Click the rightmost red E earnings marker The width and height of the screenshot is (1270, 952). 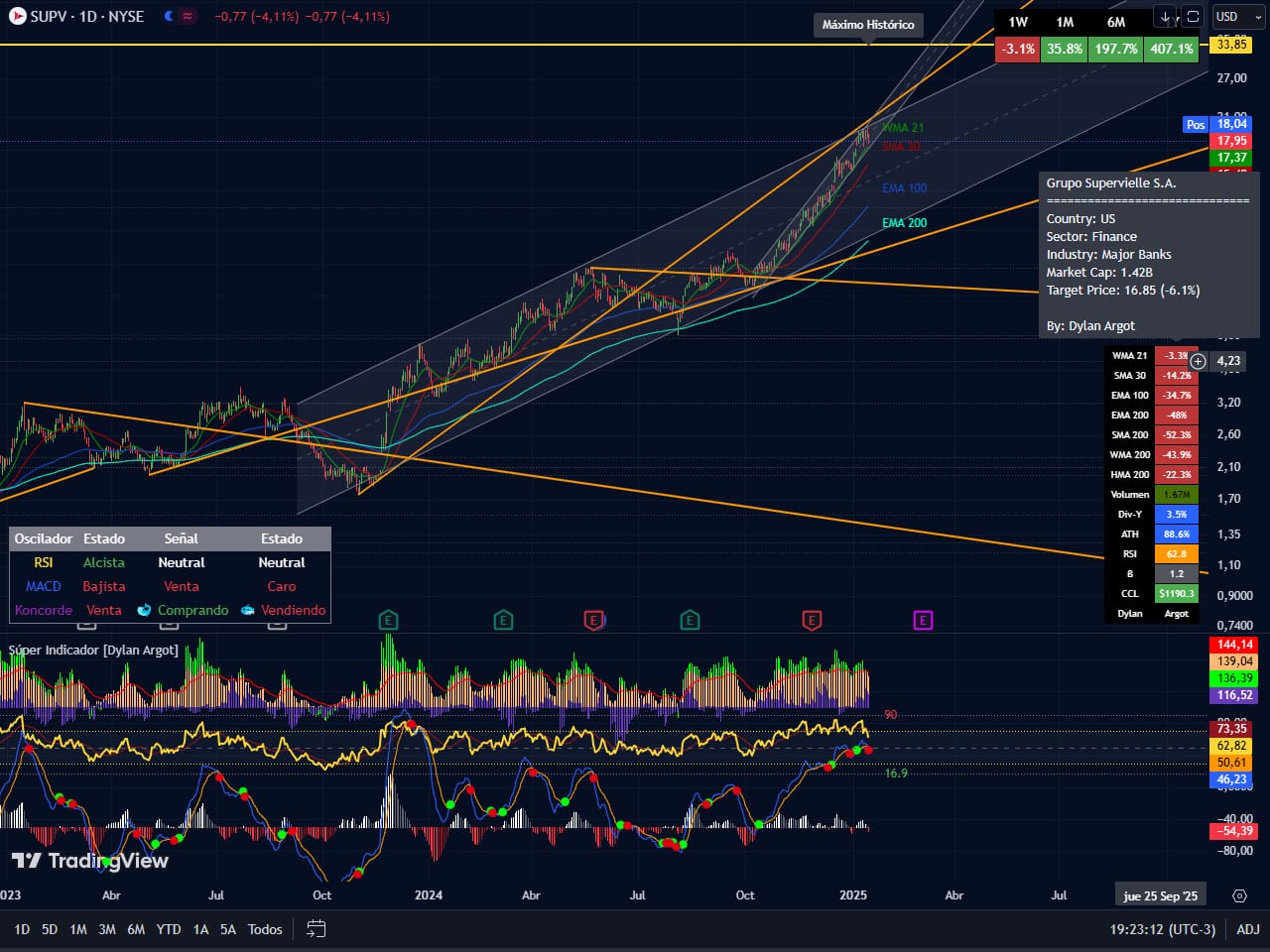812,620
